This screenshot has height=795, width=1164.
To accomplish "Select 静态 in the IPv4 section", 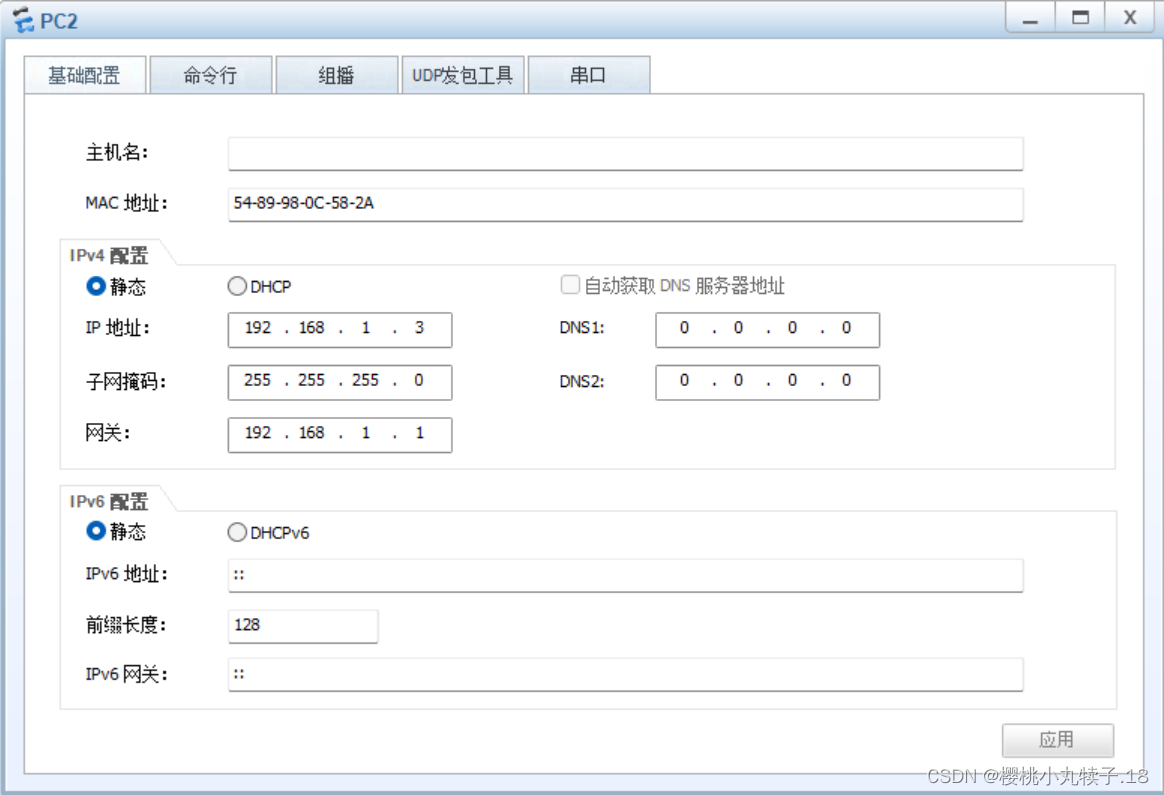I will (95, 286).
